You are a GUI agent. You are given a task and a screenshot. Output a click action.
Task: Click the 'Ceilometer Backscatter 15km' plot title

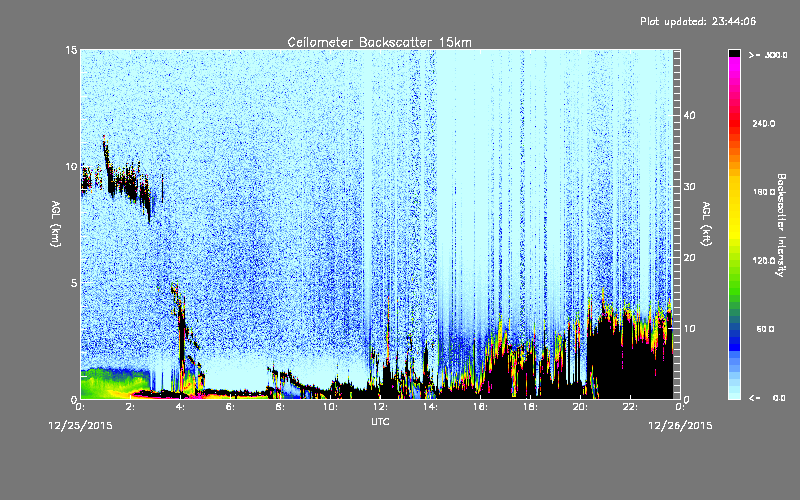379,42
